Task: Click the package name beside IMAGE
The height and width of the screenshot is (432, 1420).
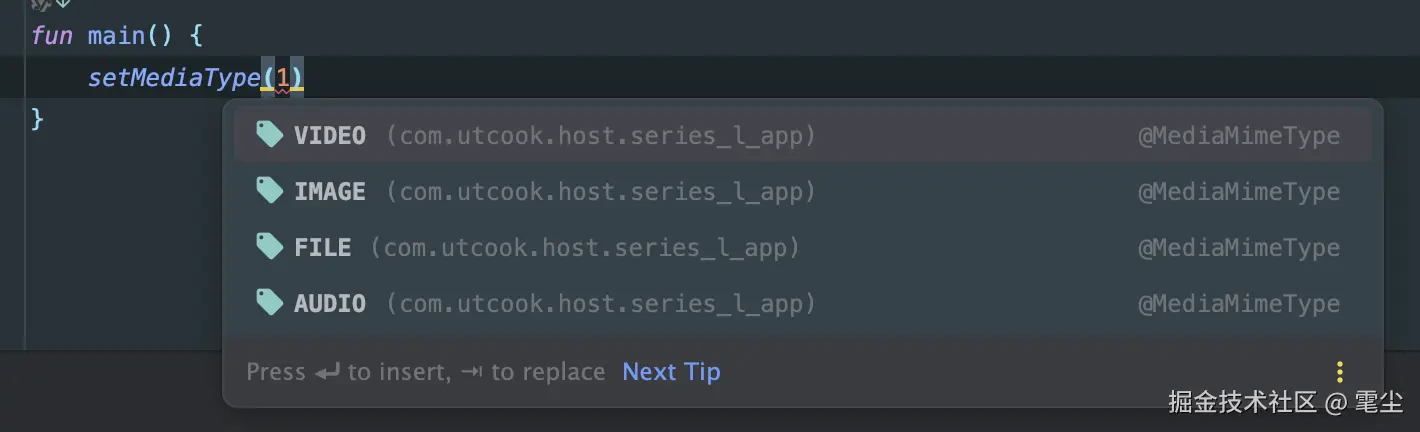Action: (x=601, y=192)
